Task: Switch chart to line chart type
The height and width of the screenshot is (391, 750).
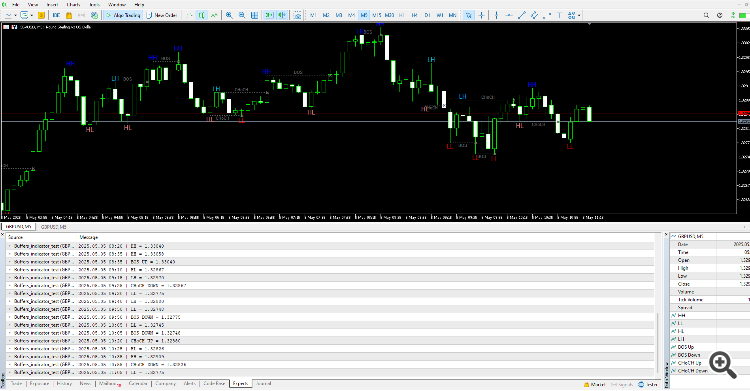Action: pos(214,15)
